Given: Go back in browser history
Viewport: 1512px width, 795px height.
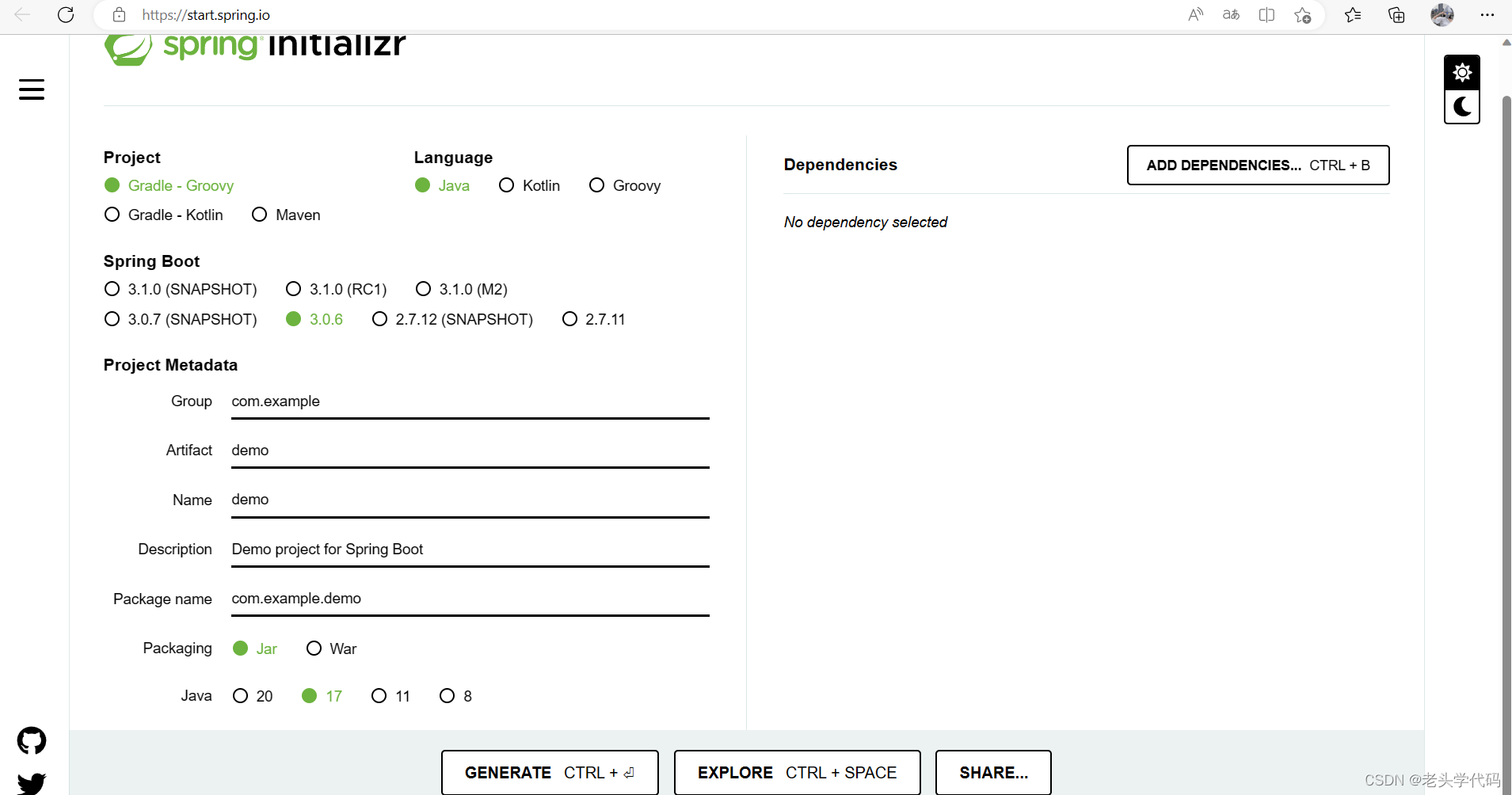Looking at the screenshot, I should click(x=22, y=15).
